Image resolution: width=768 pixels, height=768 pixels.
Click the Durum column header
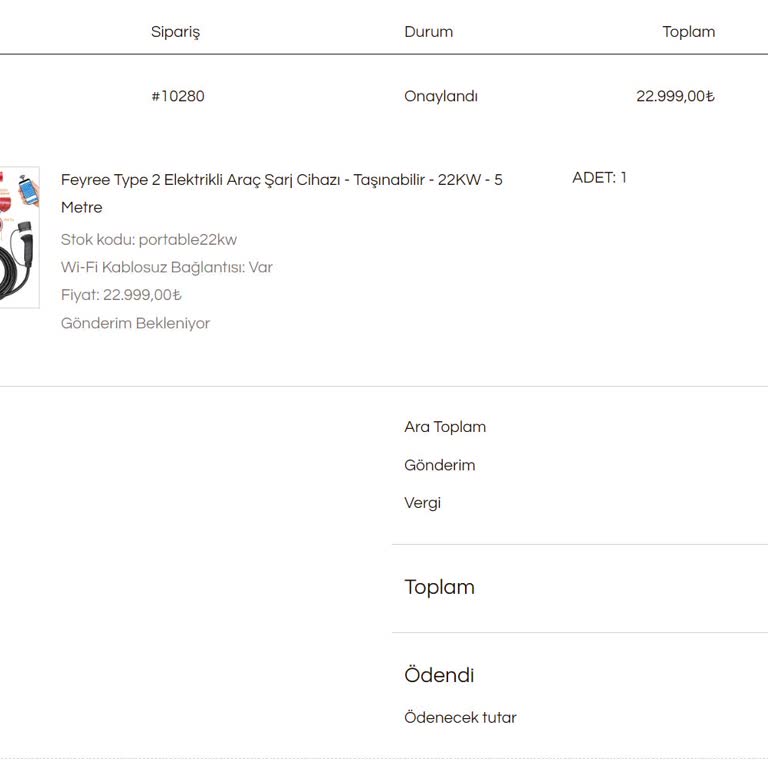428,32
